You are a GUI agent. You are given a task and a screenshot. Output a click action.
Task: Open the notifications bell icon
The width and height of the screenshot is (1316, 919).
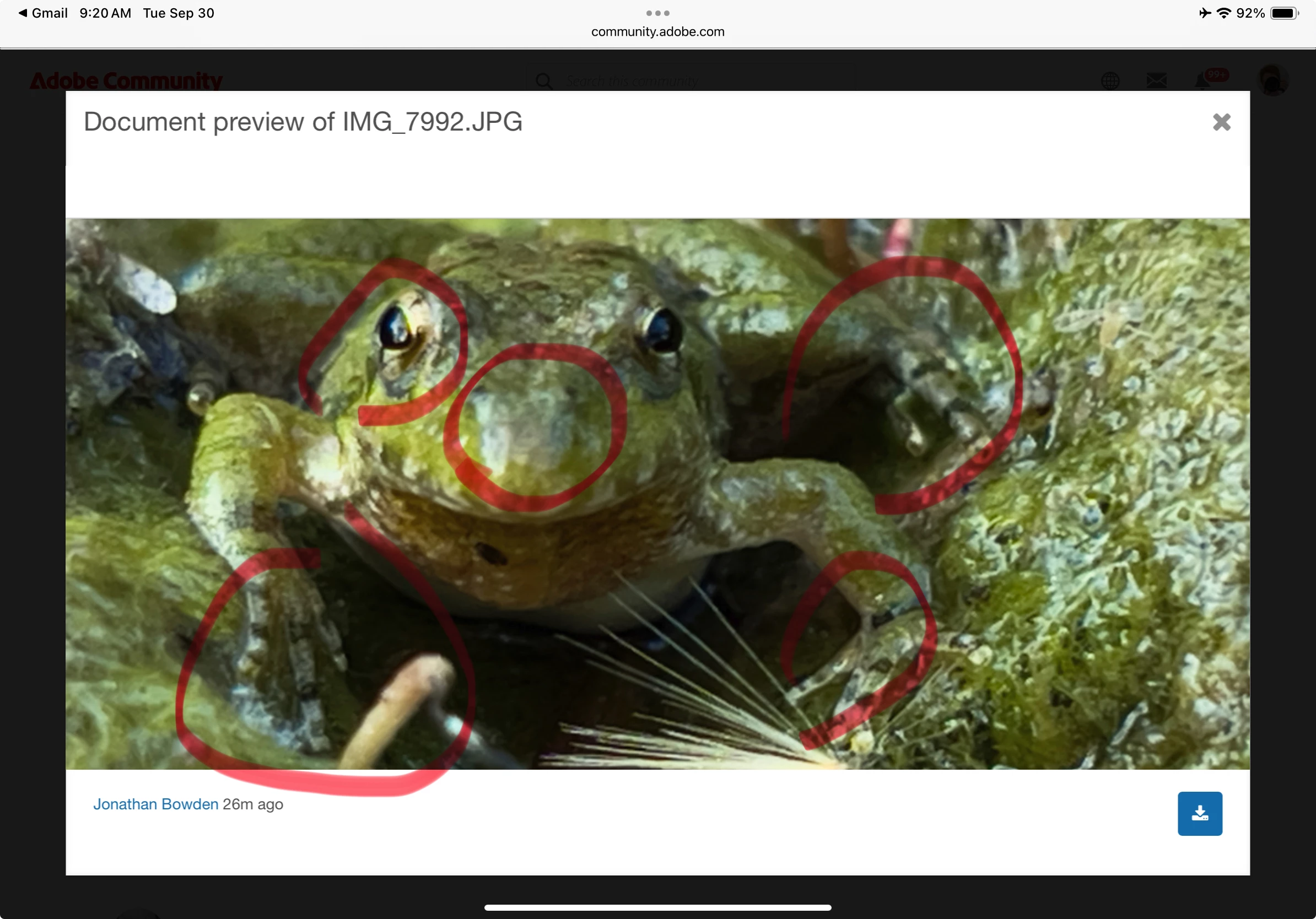pyautogui.click(x=1202, y=82)
